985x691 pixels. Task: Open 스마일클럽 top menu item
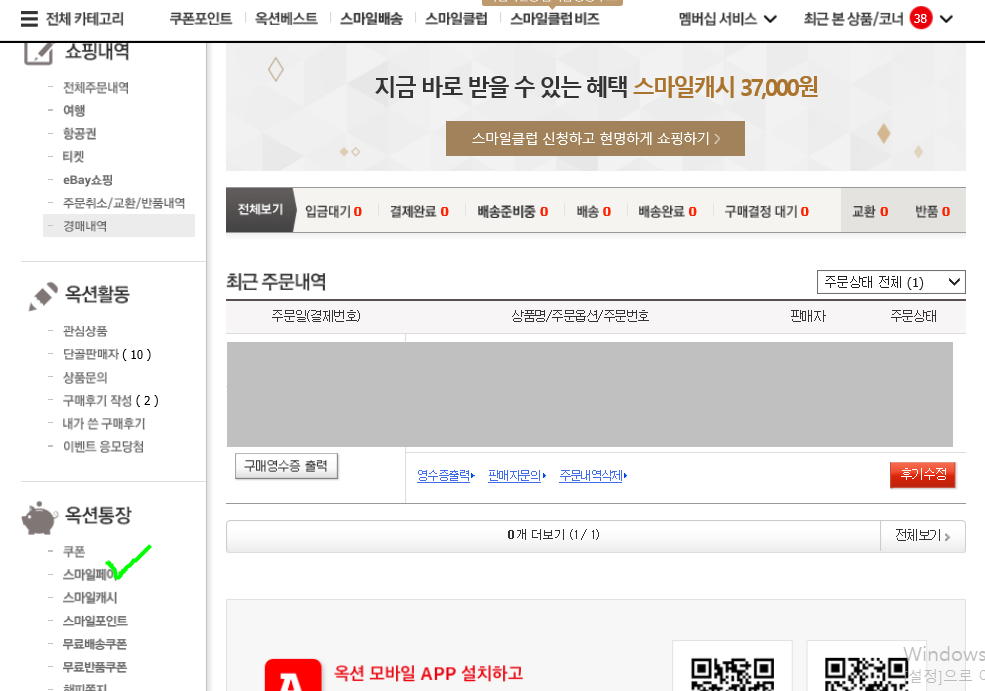pyautogui.click(x=456, y=19)
